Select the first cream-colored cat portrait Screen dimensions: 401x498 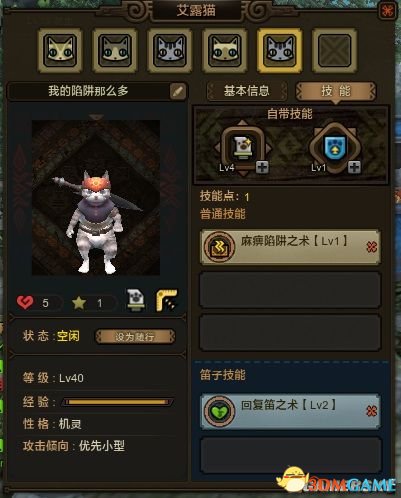pyautogui.click(x=60, y=51)
